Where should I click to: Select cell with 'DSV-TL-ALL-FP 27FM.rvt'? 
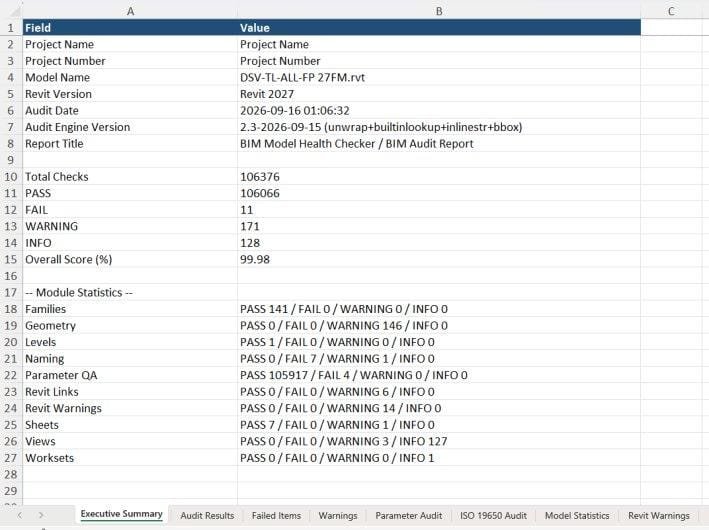(439, 77)
